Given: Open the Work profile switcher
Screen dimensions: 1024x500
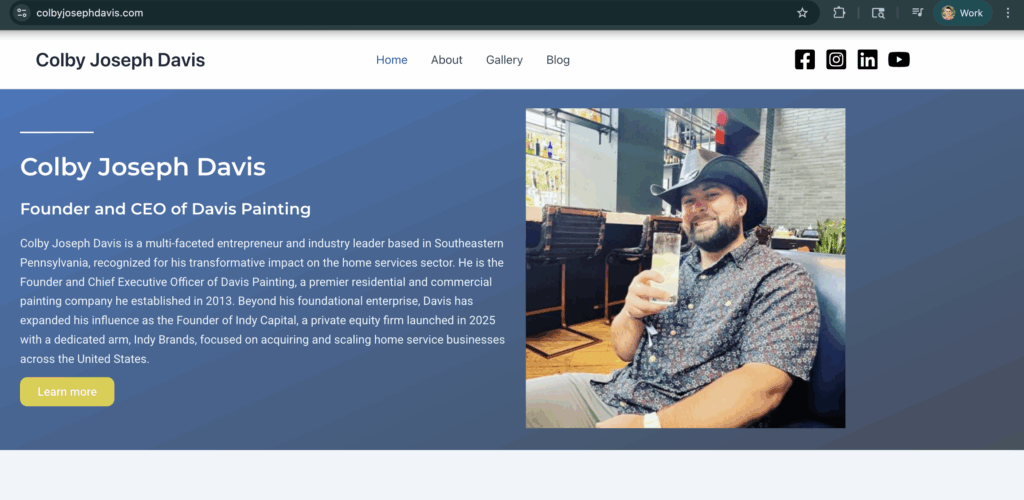Looking at the screenshot, I should point(962,13).
